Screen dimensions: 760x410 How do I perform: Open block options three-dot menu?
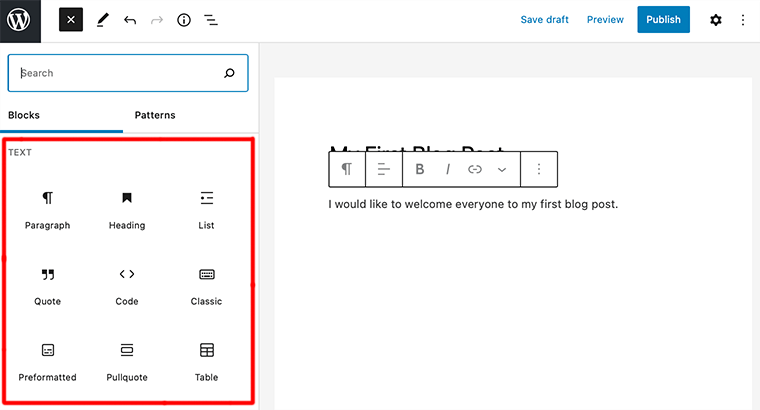(539, 170)
